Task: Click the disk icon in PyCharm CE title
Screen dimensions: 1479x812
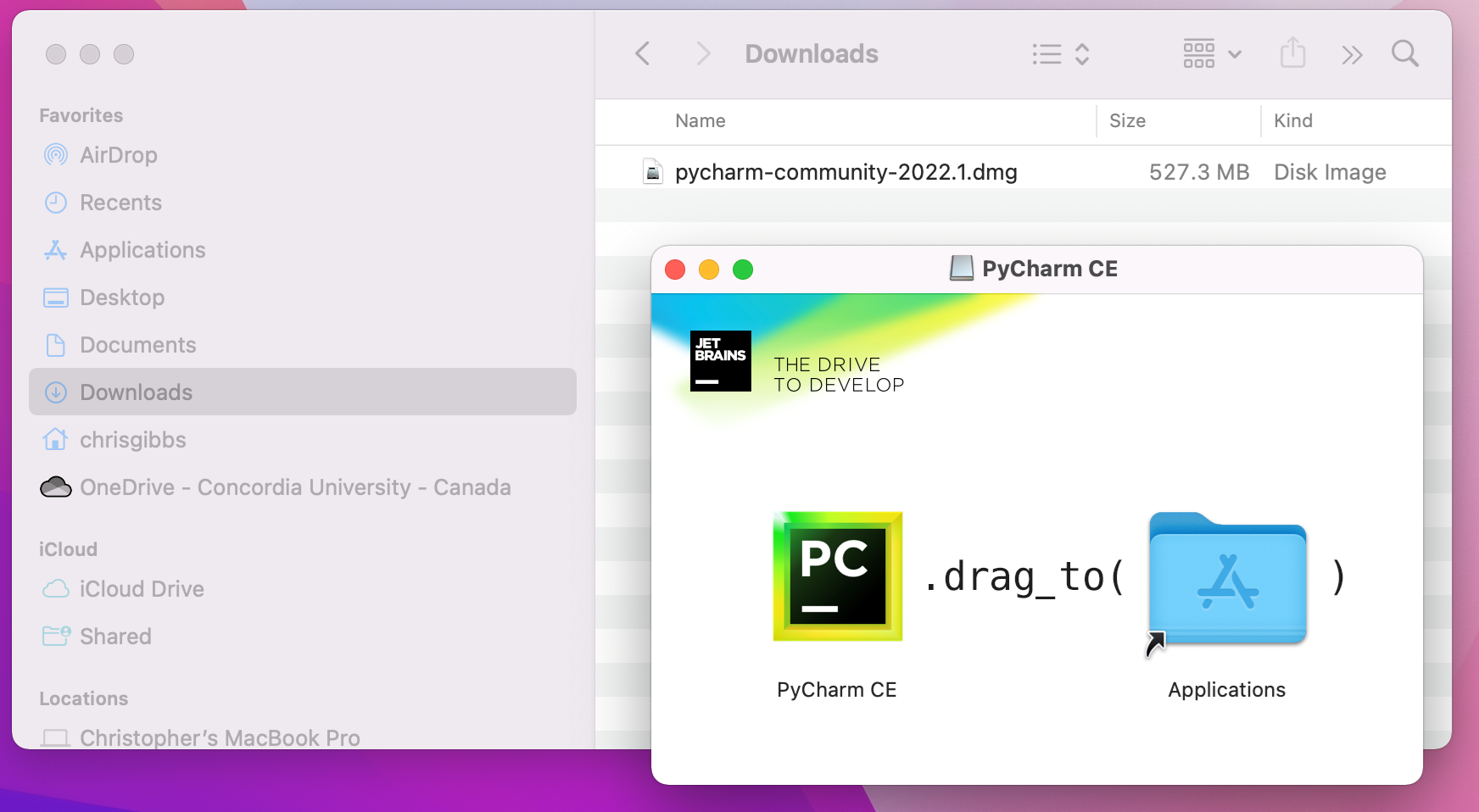Action: pyautogui.click(x=961, y=269)
